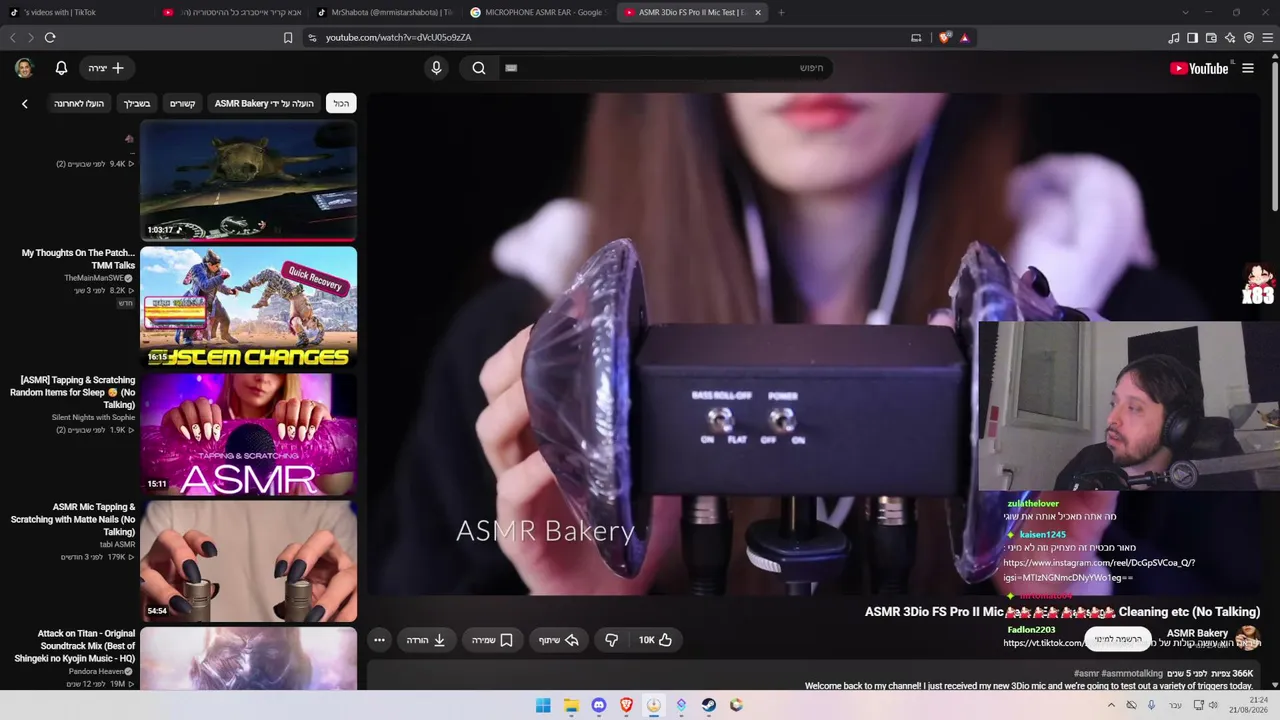Click the 'יצירה' create button

(x=105, y=68)
